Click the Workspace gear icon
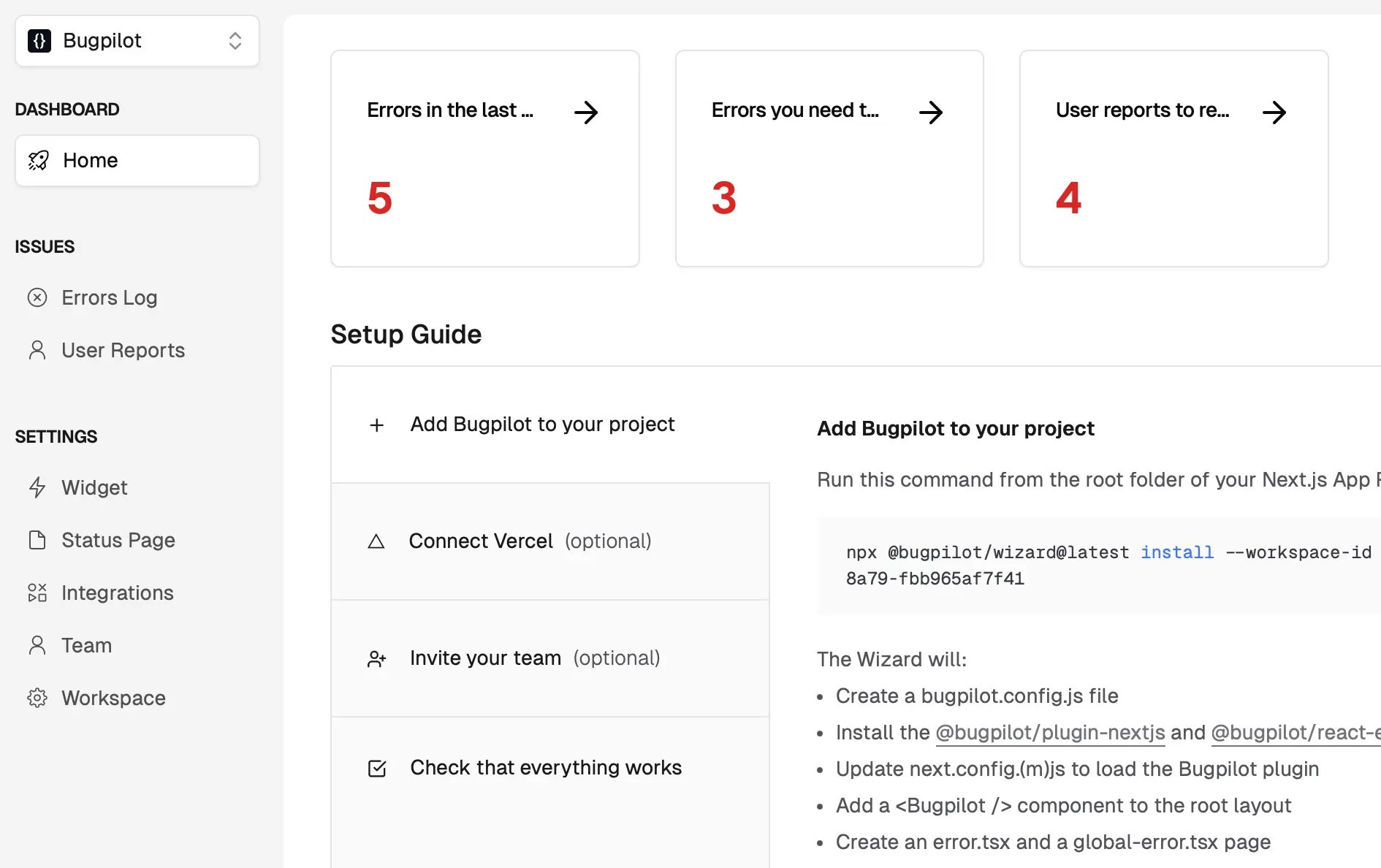The image size is (1381, 868). [x=37, y=698]
